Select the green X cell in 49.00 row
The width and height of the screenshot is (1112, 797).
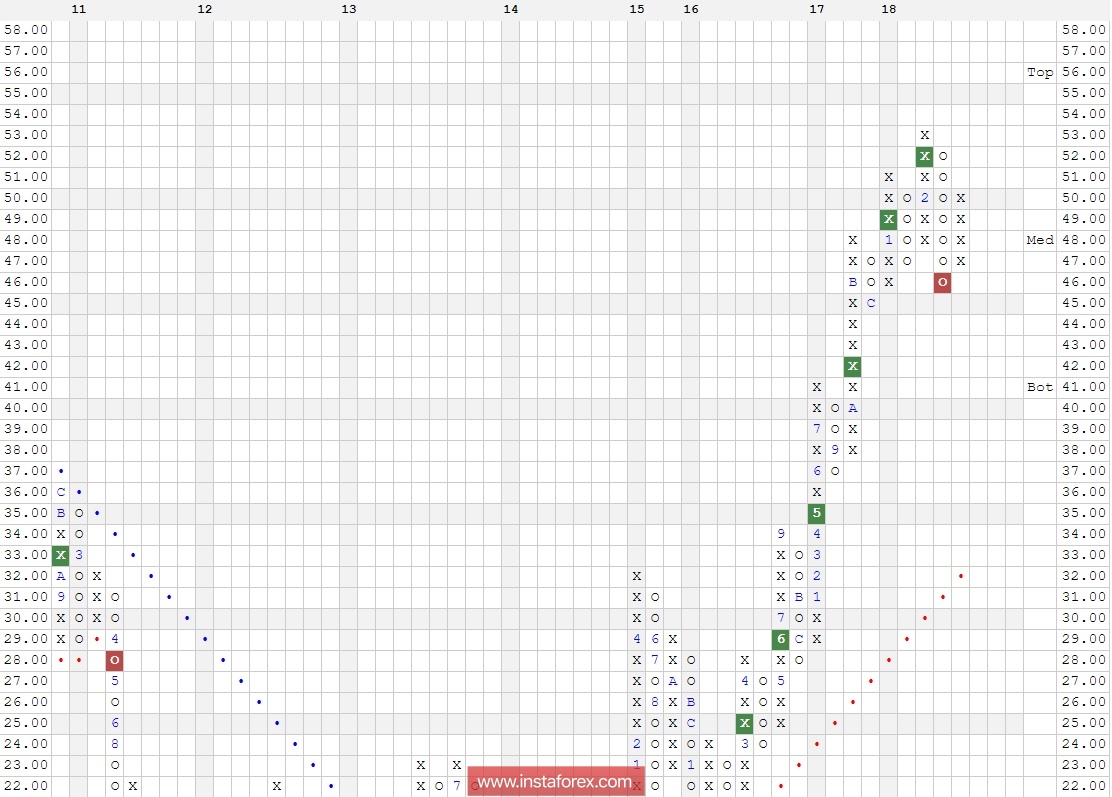pos(889,219)
